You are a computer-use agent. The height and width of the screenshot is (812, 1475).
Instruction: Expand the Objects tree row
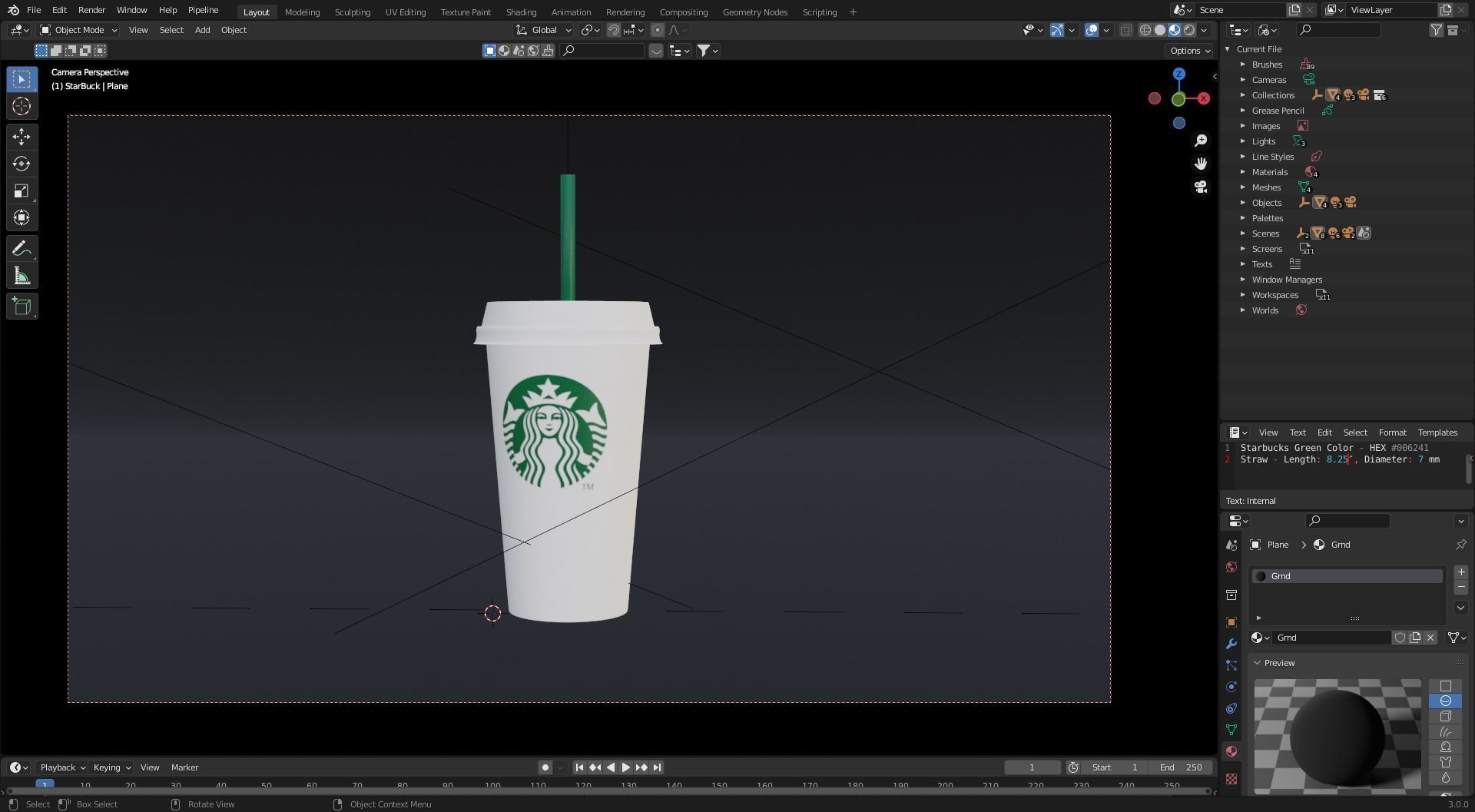click(1243, 203)
